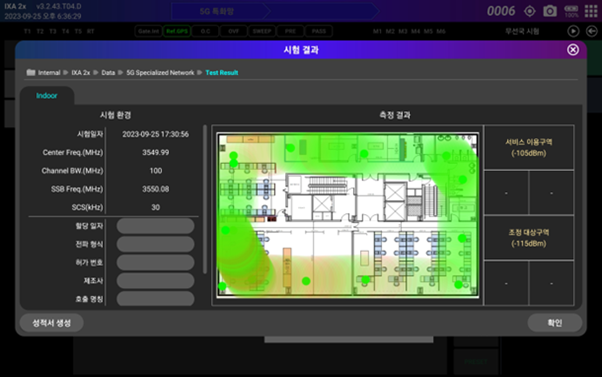602x377 pixels.
Task: Click the 제조사 input field
Action: click(x=155, y=281)
